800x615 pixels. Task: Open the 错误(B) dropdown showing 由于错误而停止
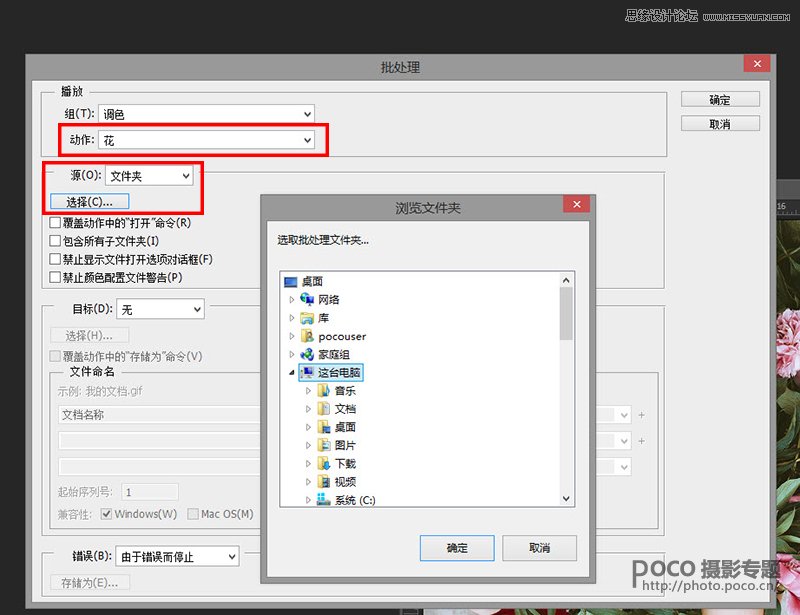[x=178, y=556]
